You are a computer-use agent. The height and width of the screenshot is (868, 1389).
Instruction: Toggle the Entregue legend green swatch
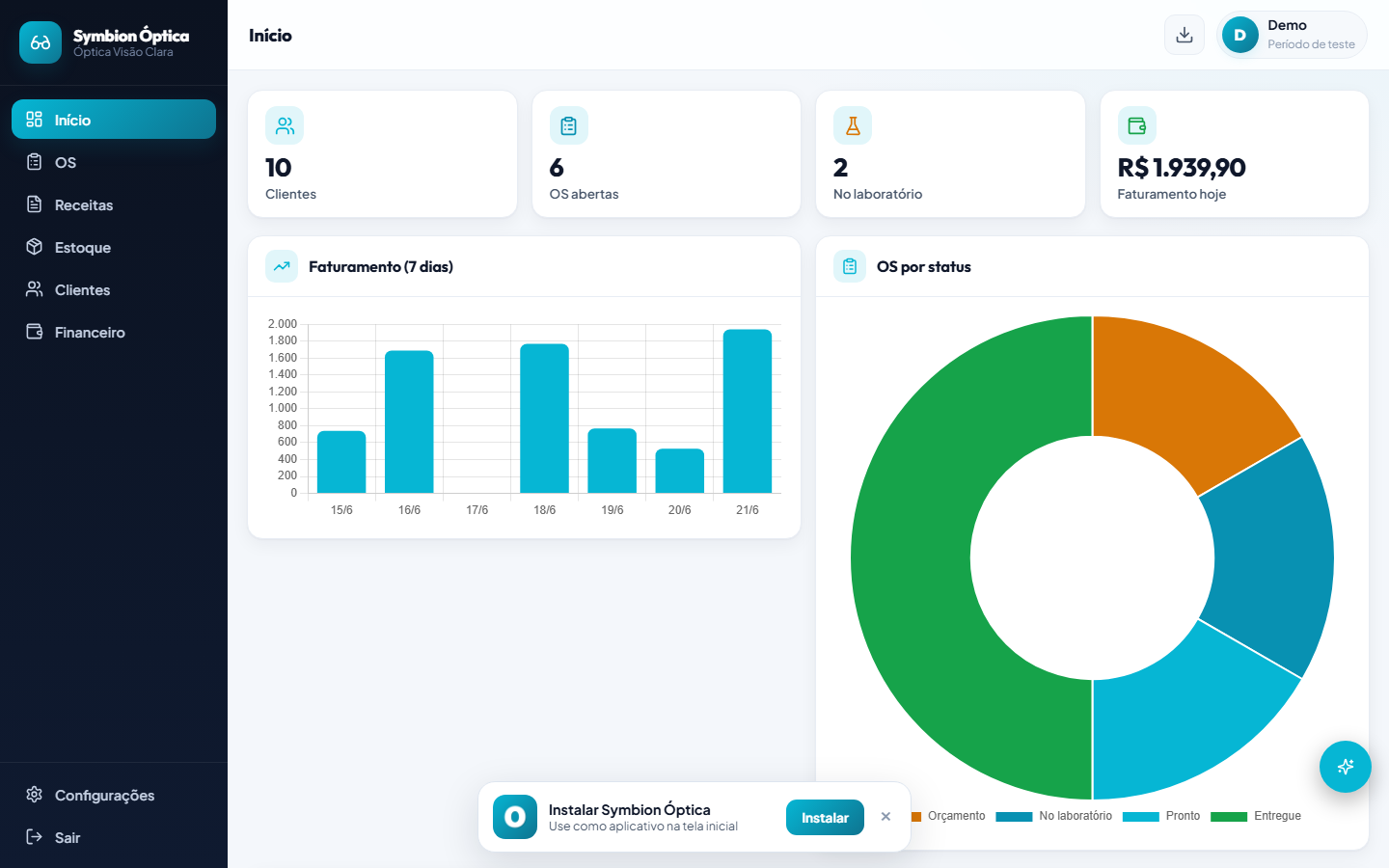click(x=1229, y=817)
